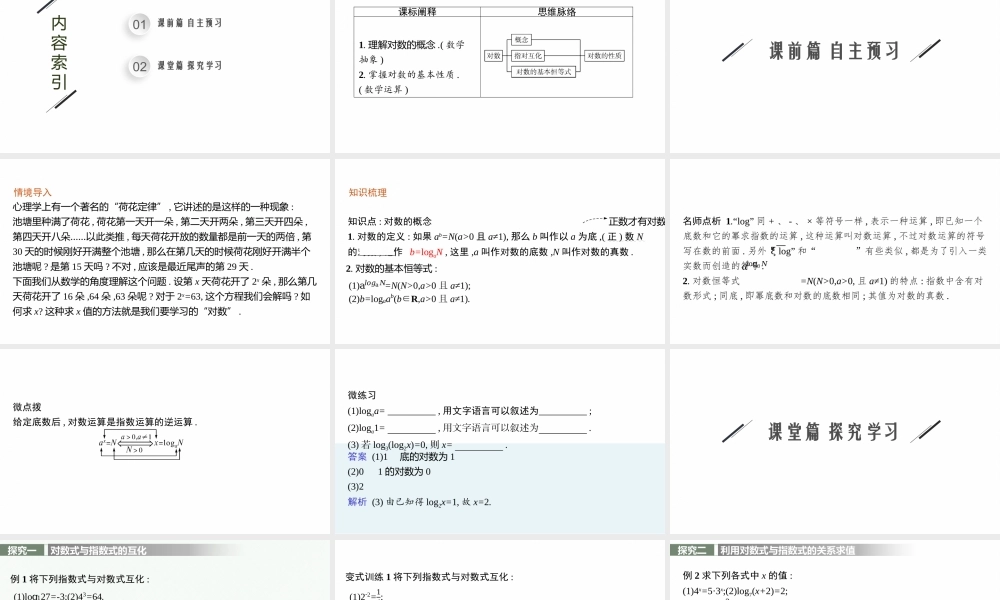The width and height of the screenshot is (1000, 600).
Task: Click the 课标阐释 table header
Action: coord(417,11)
